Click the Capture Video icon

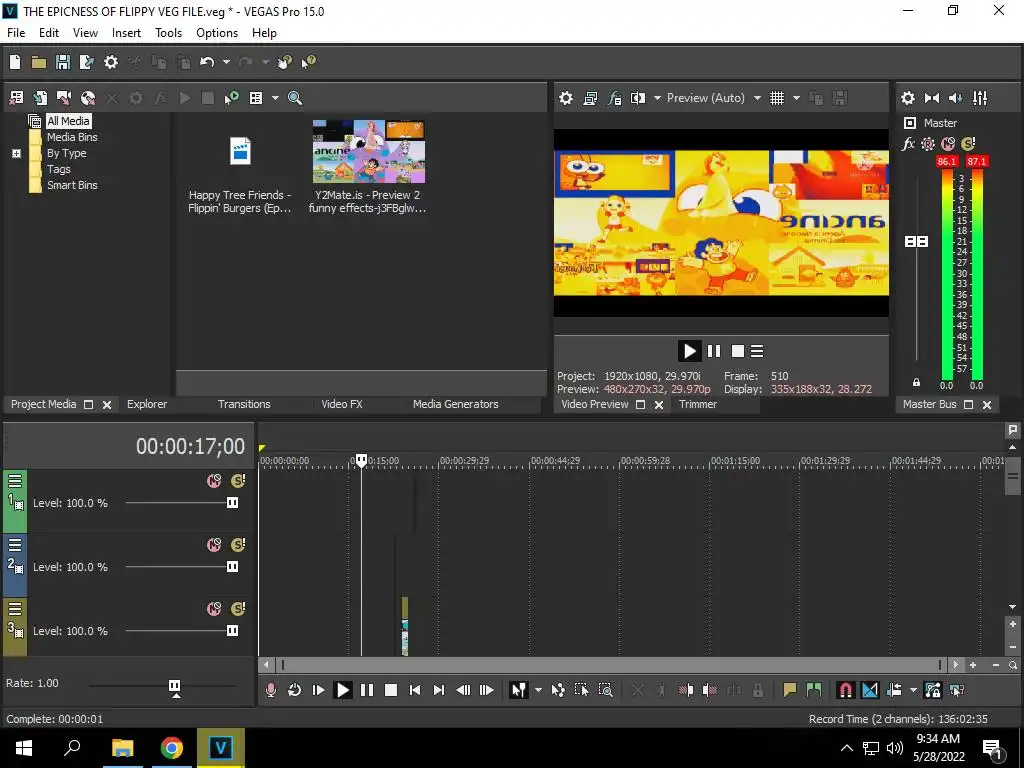(x=63, y=98)
